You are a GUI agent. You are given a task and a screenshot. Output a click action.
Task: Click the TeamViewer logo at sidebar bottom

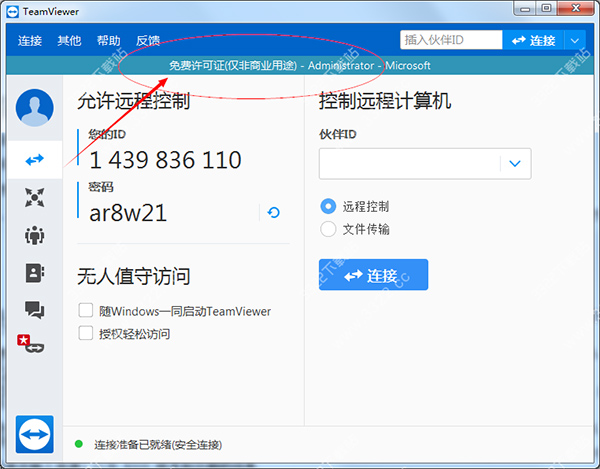point(34,434)
